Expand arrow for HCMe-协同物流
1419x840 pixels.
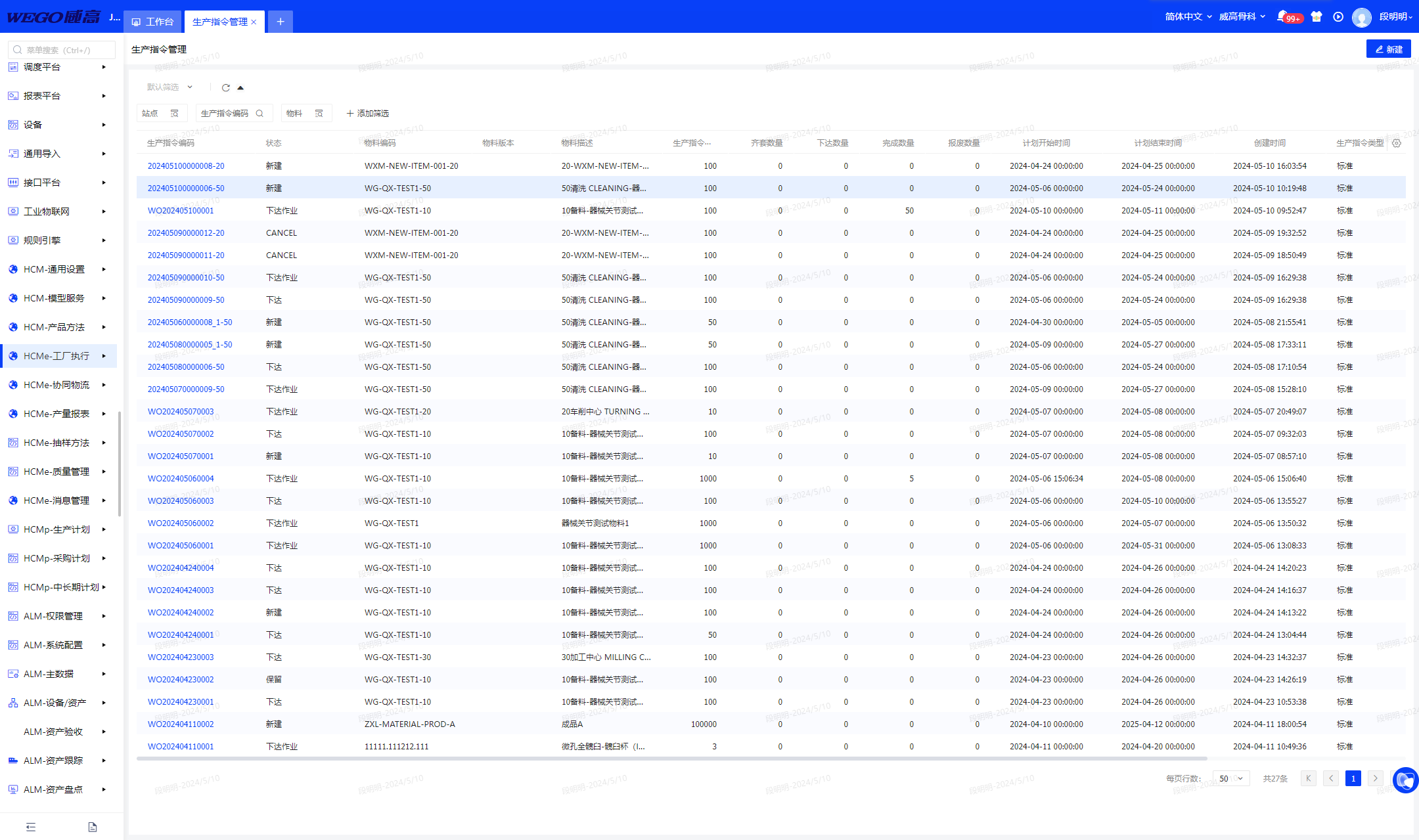pyautogui.click(x=104, y=385)
